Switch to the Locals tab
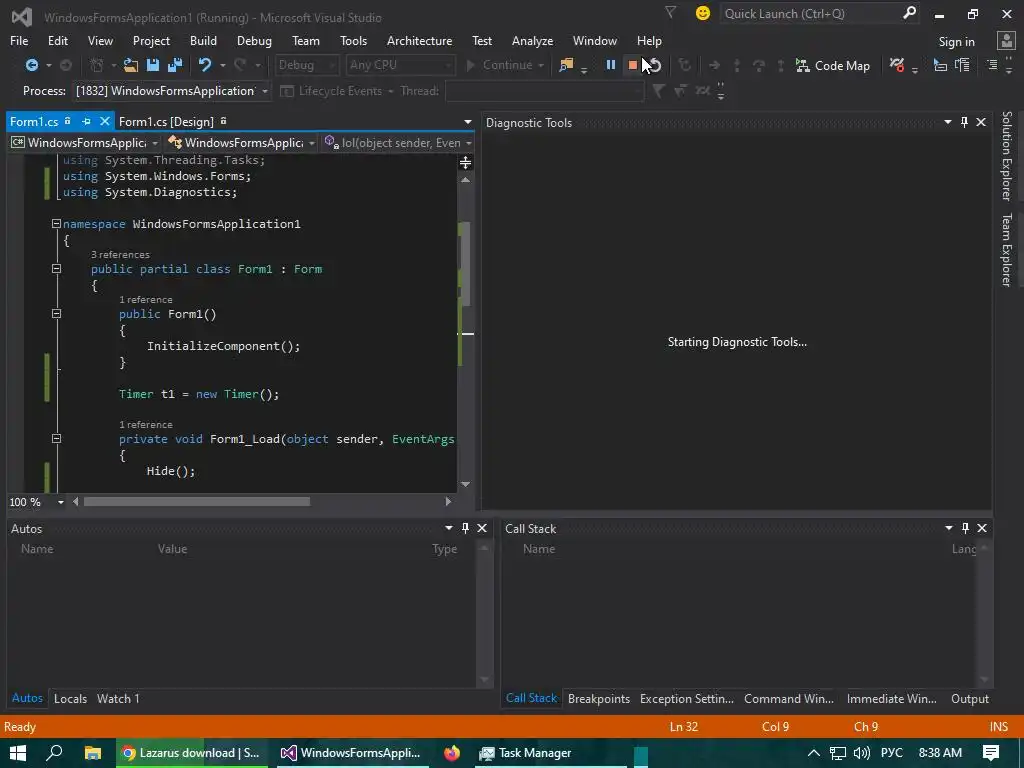Screen dimensions: 1024x768 (x=70, y=698)
